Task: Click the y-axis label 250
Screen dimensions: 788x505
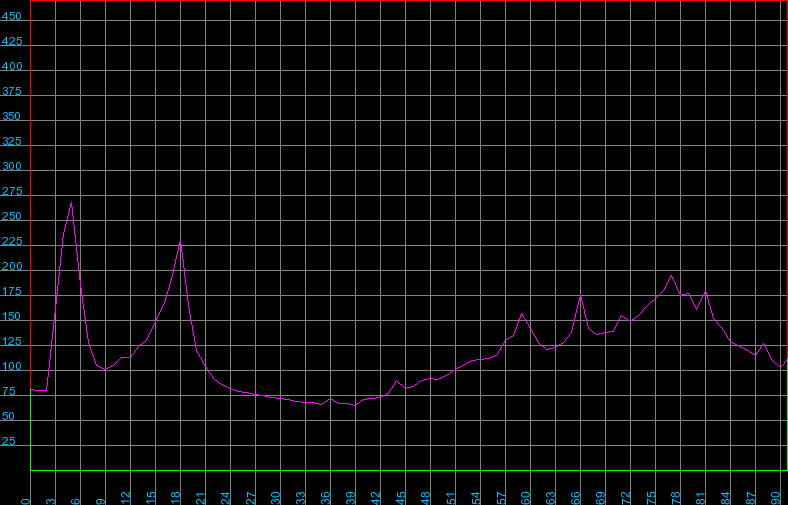Action: pos(12,217)
